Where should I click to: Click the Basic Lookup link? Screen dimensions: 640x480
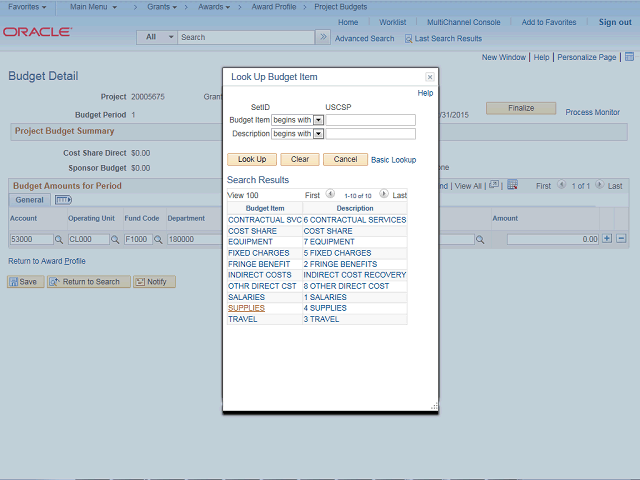point(393,160)
